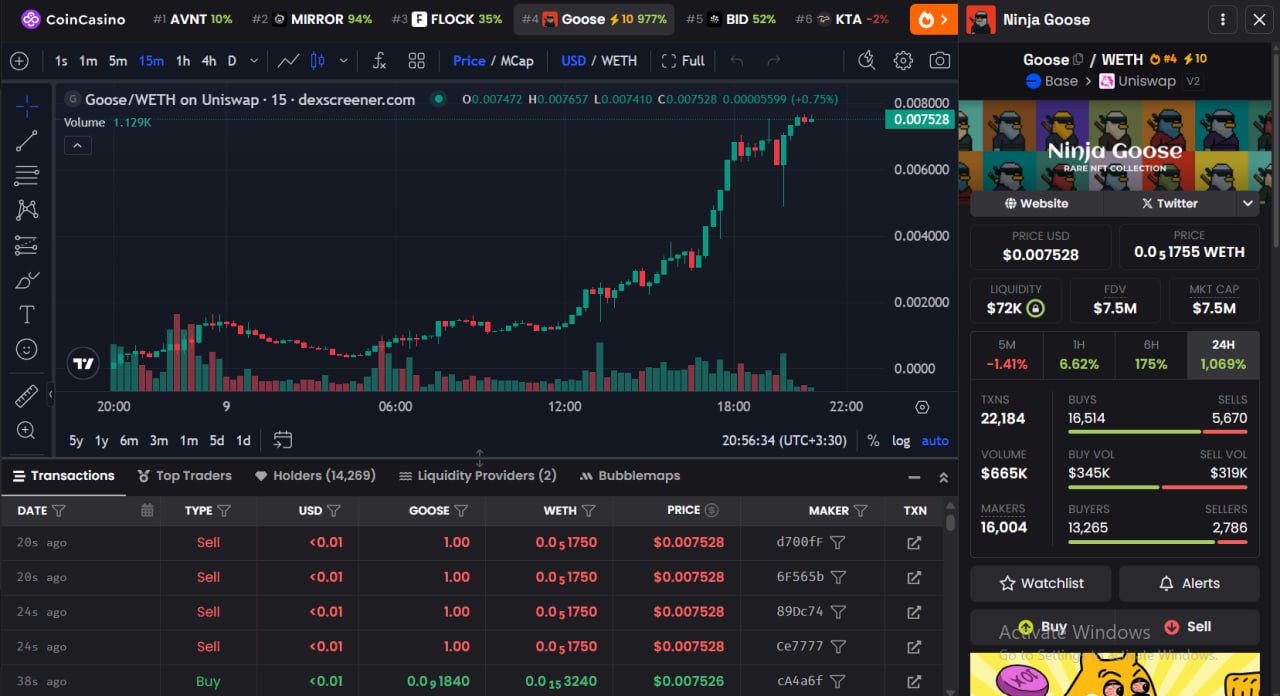Open the Bubblemaps tab

[x=630, y=476]
